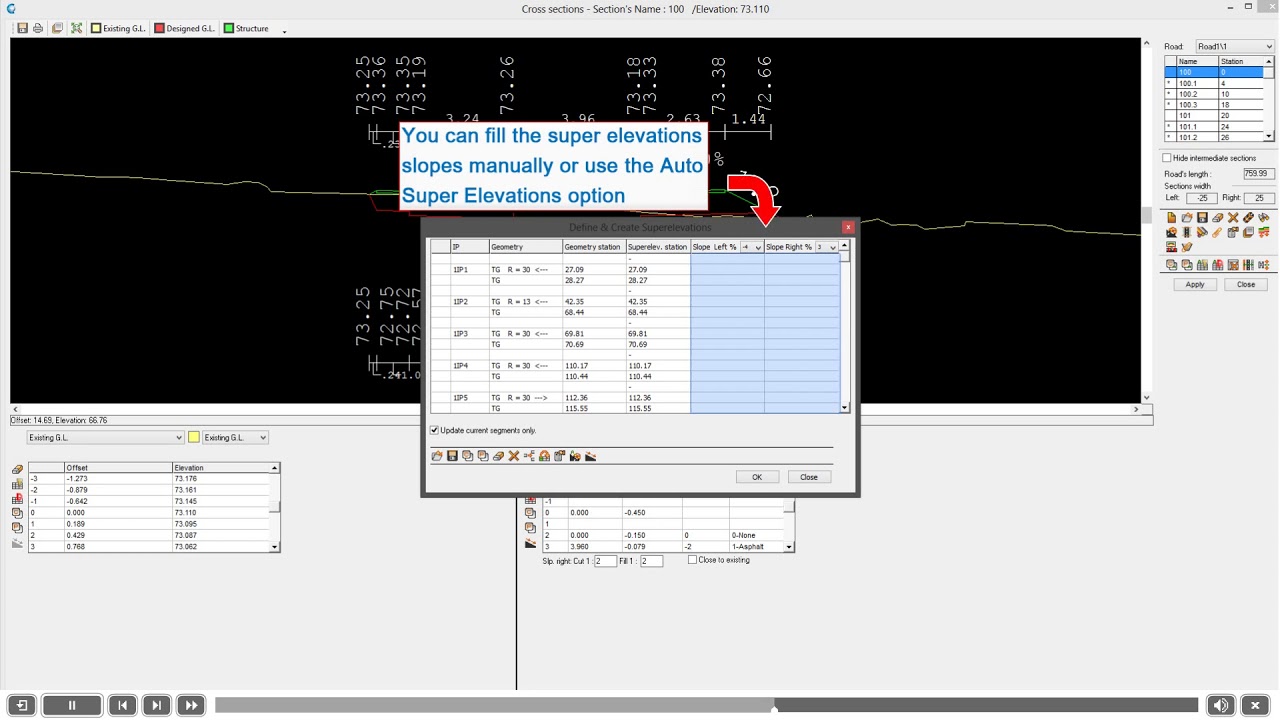Open the first Existing G.L. dropdown

(105, 438)
